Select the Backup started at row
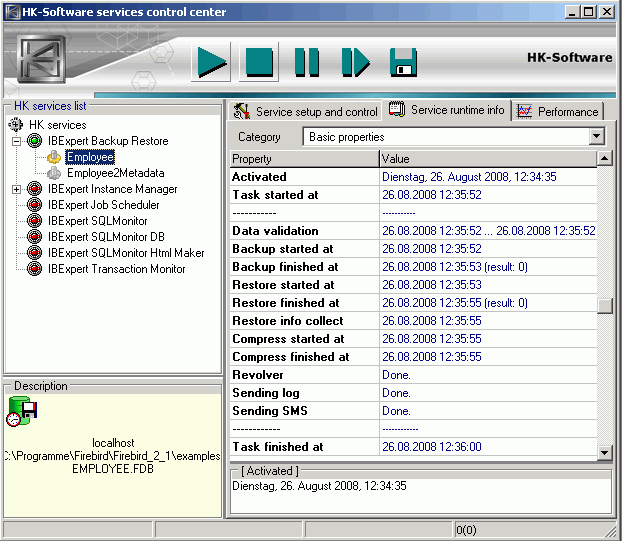The height and width of the screenshot is (541, 622). 413,249
